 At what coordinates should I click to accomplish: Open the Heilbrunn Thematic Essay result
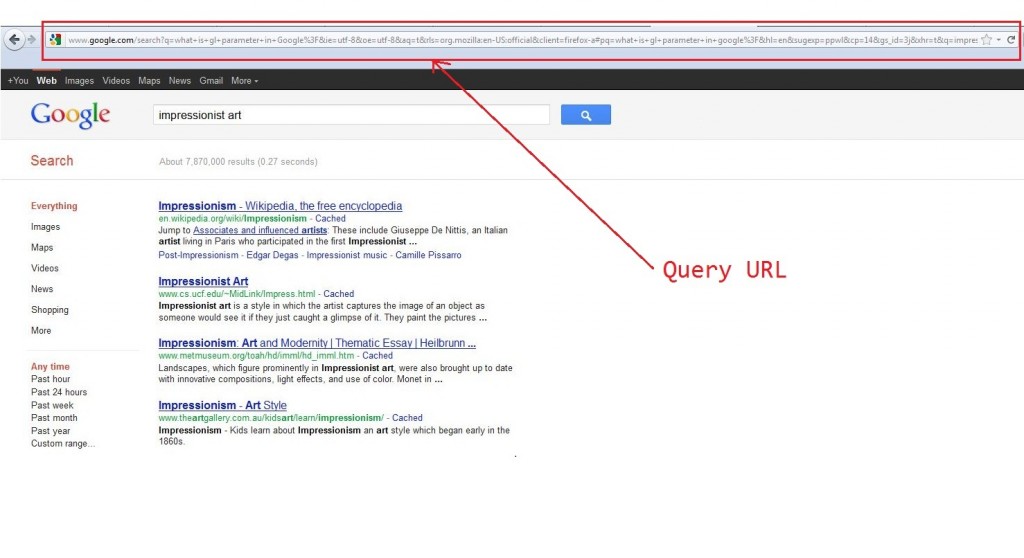pyautogui.click(x=317, y=343)
